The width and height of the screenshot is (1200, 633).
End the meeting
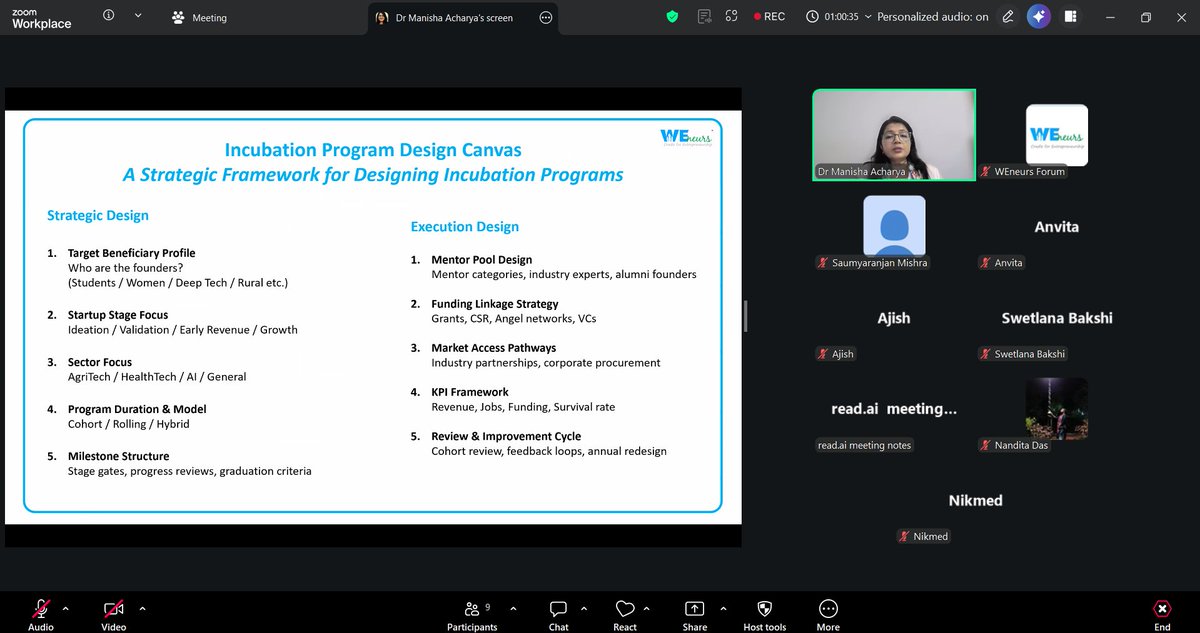[x=1162, y=614]
